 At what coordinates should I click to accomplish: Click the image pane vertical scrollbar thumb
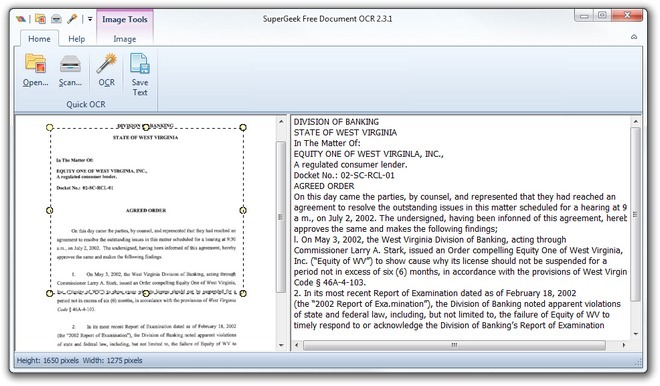[x=281, y=217]
